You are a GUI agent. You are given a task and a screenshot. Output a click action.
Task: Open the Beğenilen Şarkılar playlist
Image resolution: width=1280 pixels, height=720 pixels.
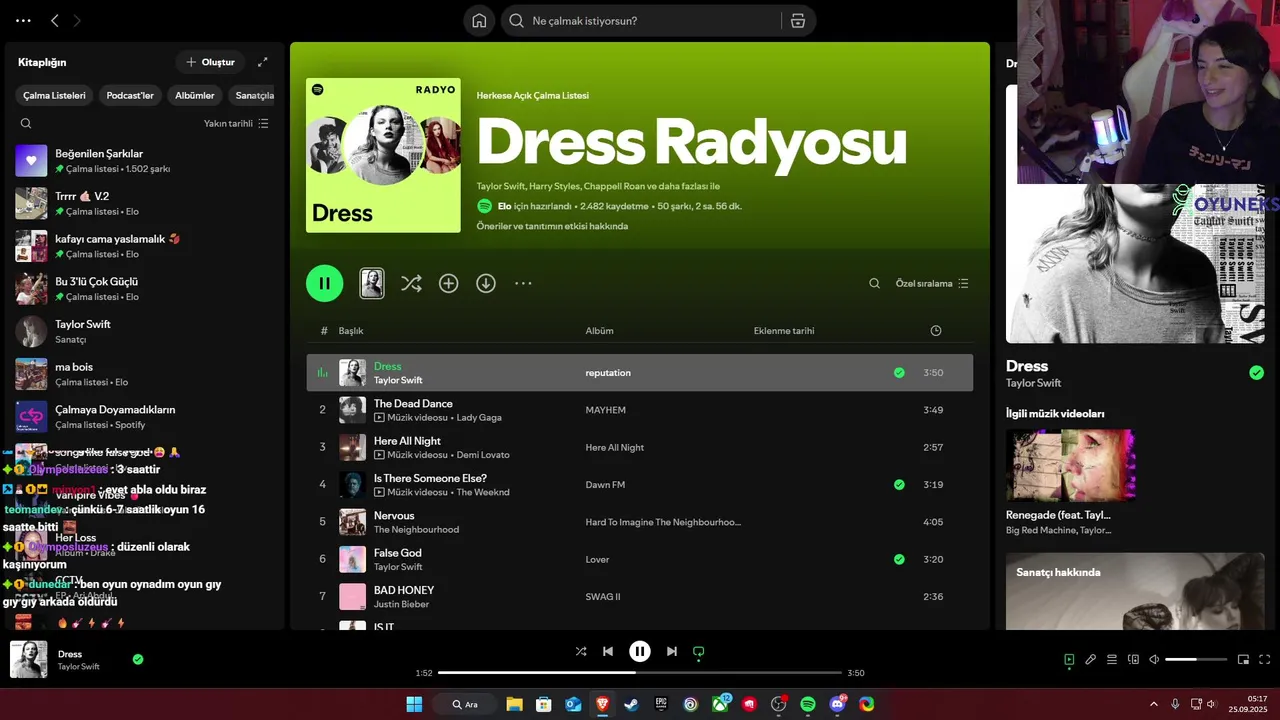(145, 161)
